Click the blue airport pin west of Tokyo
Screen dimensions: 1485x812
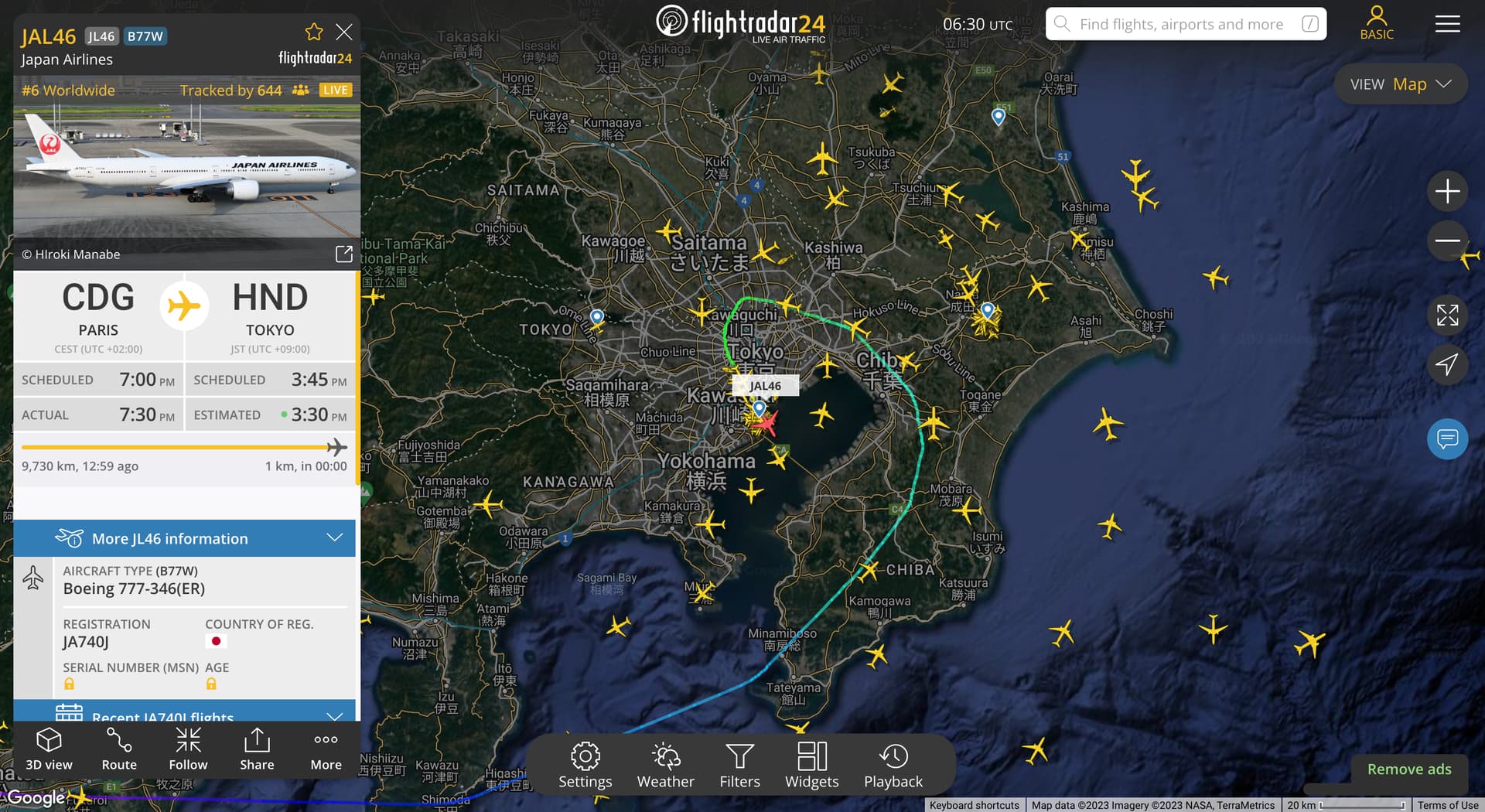tap(596, 316)
